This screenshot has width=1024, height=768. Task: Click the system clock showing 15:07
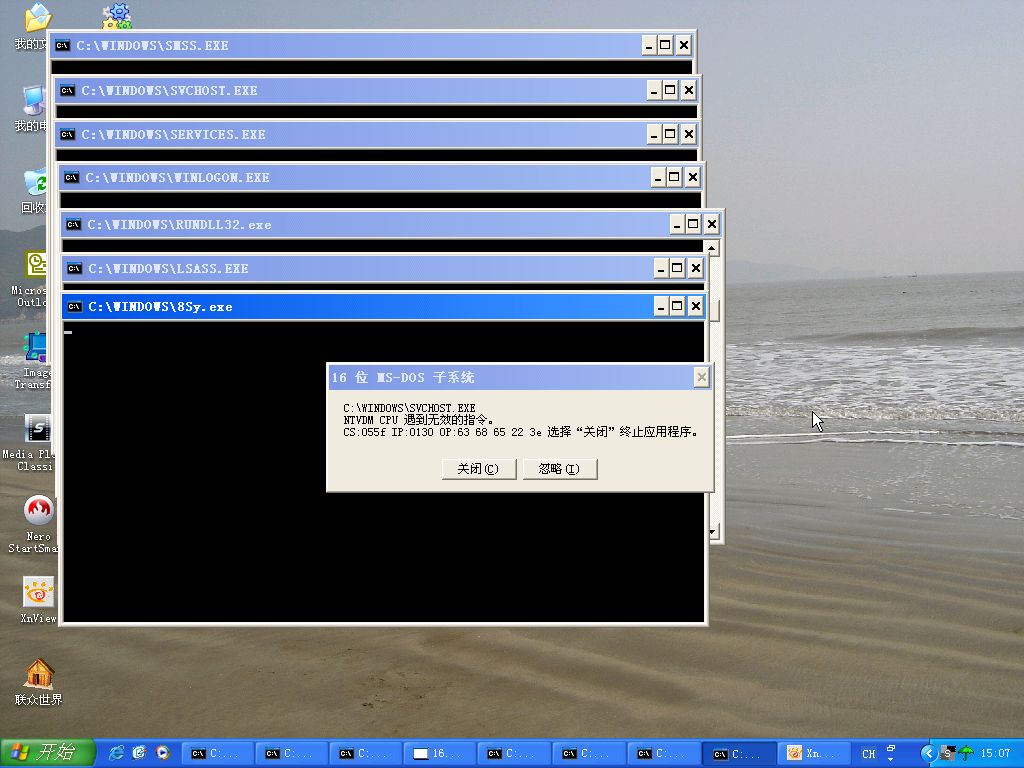point(995,753)
